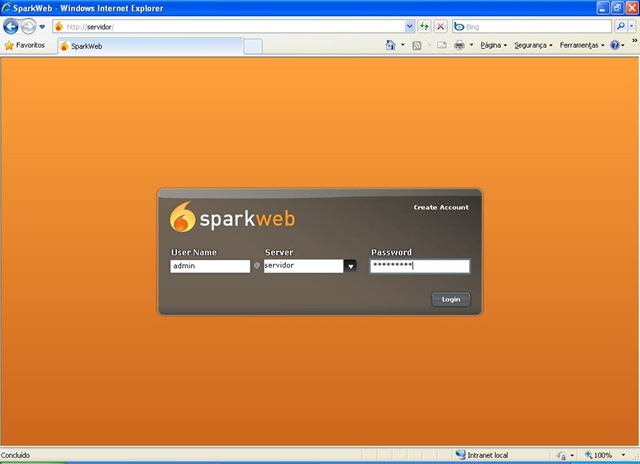Open the Página menu

(493, 45)
